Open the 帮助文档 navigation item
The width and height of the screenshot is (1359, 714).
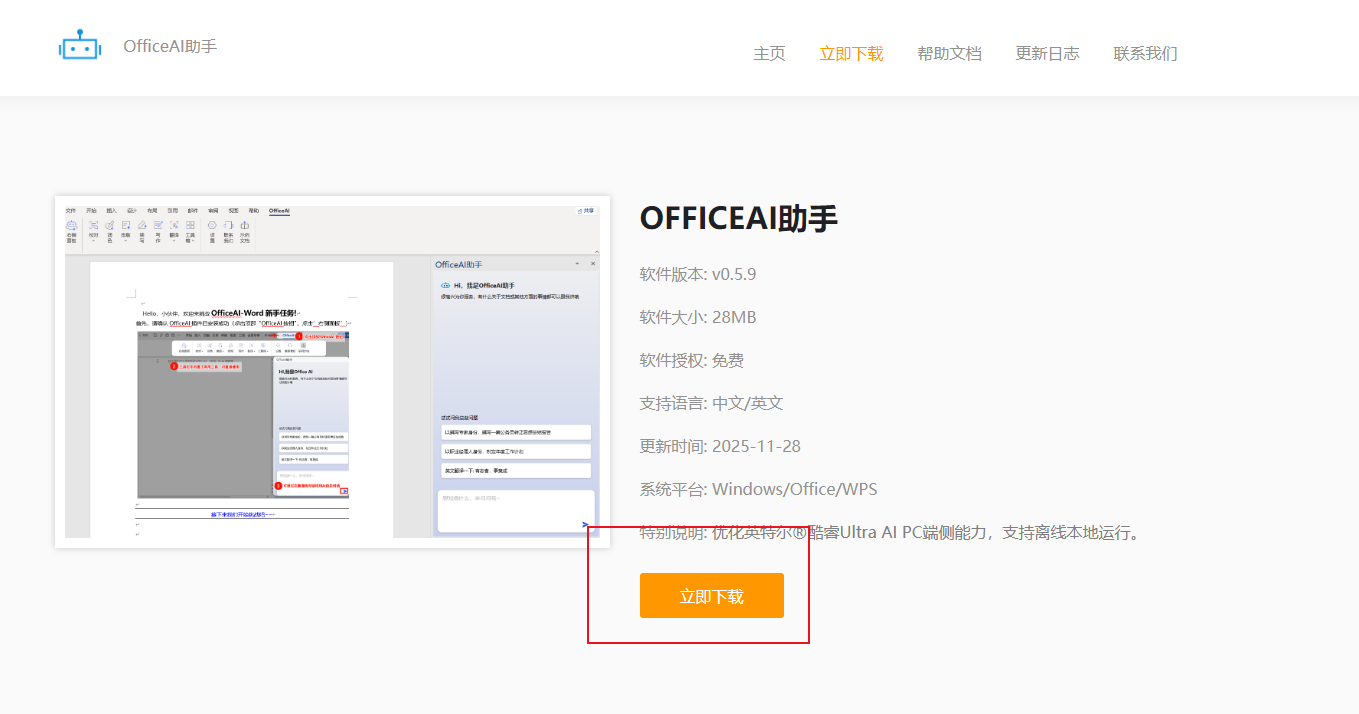coord(949,54)
